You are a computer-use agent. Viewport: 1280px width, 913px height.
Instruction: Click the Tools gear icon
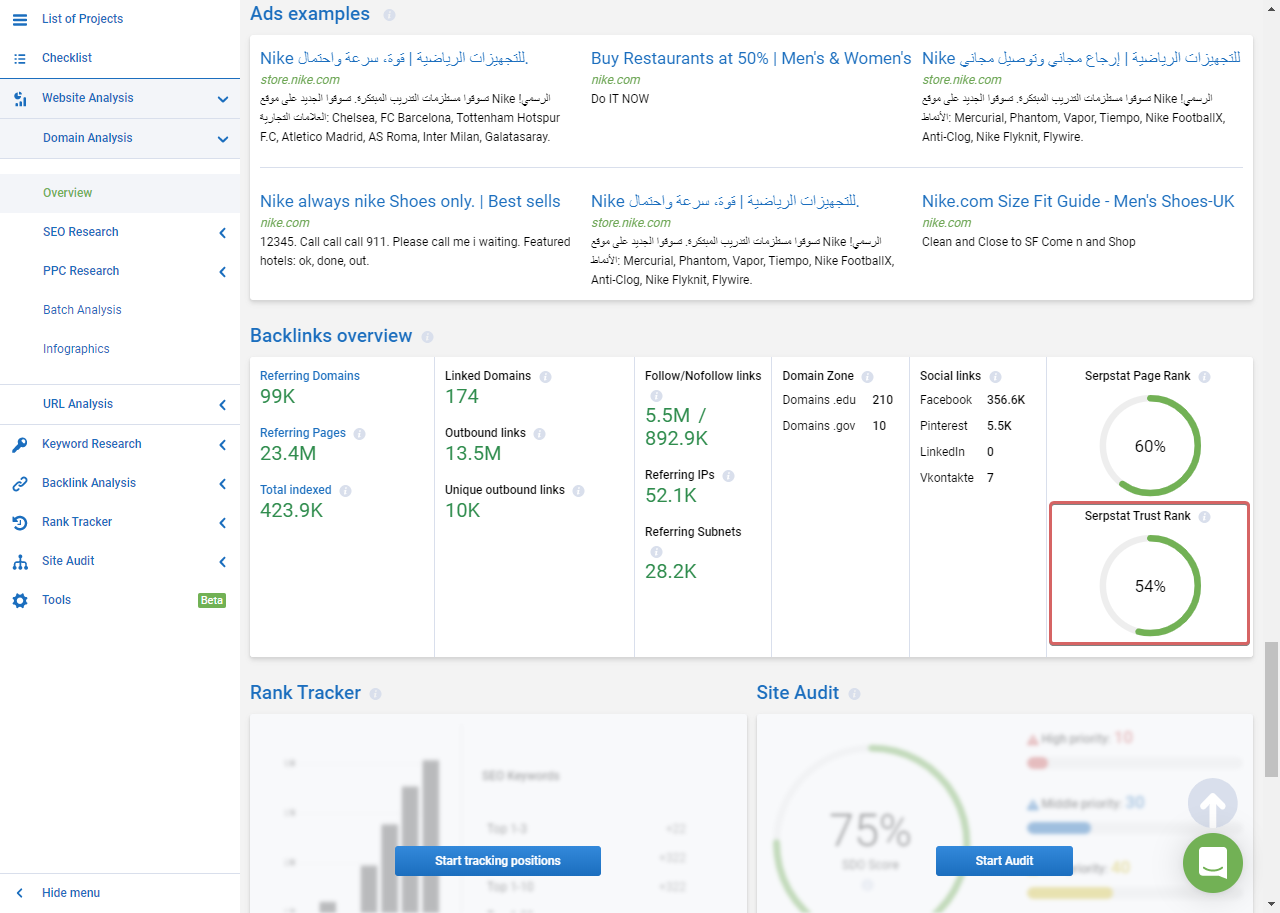tap(20, 601)
